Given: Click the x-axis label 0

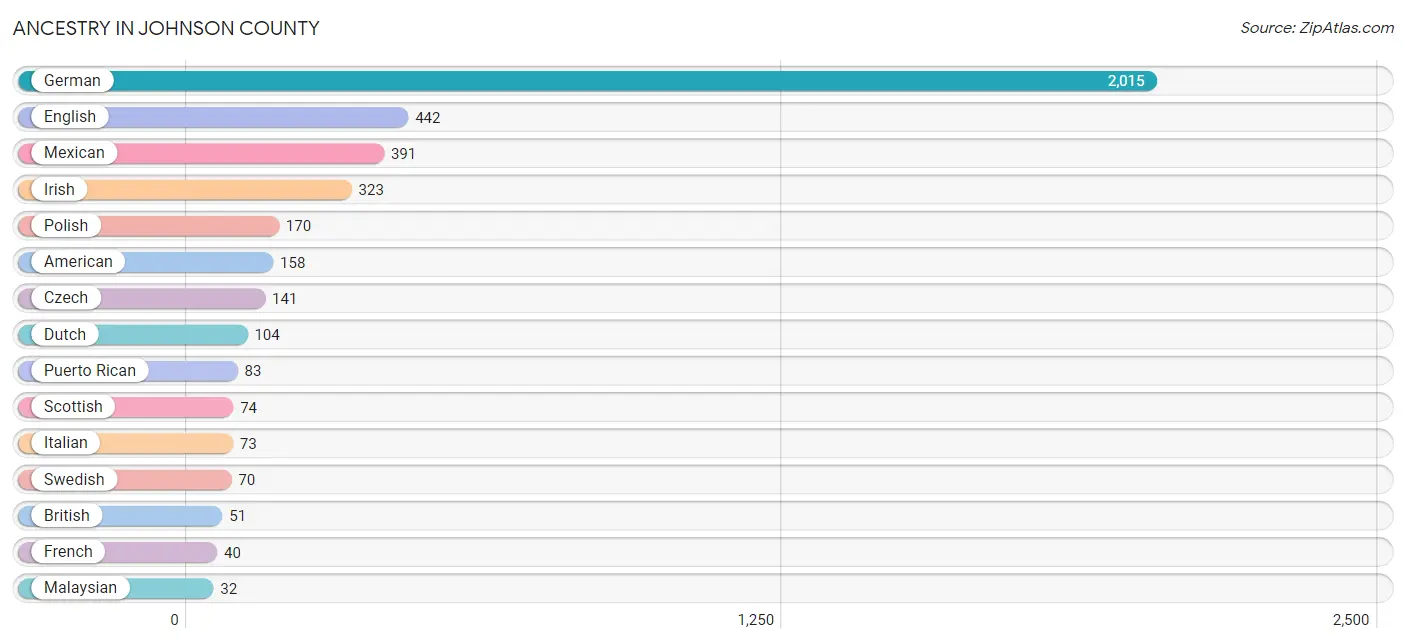Looking at the screenshot, I should pyautogui.click(x=174, y=620).
